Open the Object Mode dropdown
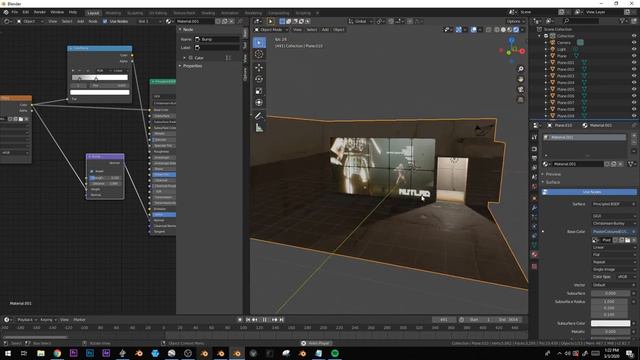The height and width of the screenshot is (360, 640). coord(271,30)
